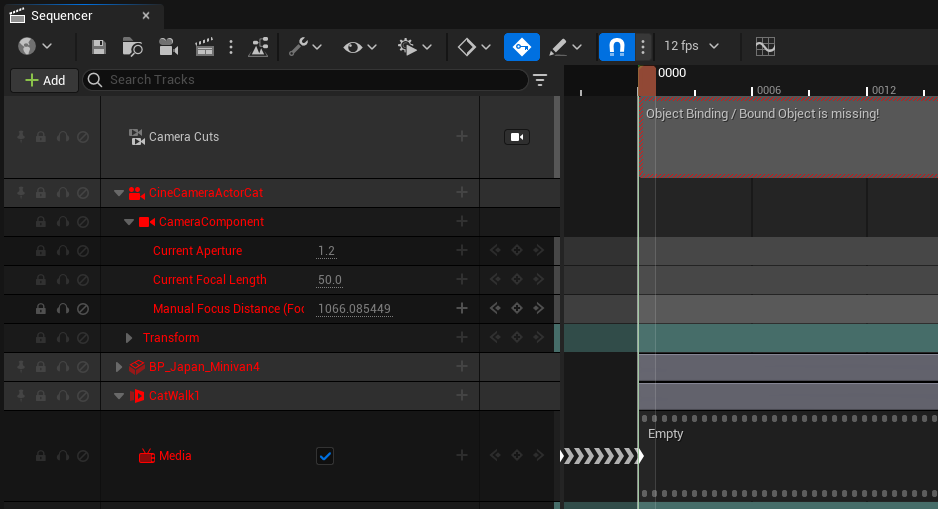Open the wrench Actions menu
This screenshot has width=938, height=509.
(x=304, y=47)
